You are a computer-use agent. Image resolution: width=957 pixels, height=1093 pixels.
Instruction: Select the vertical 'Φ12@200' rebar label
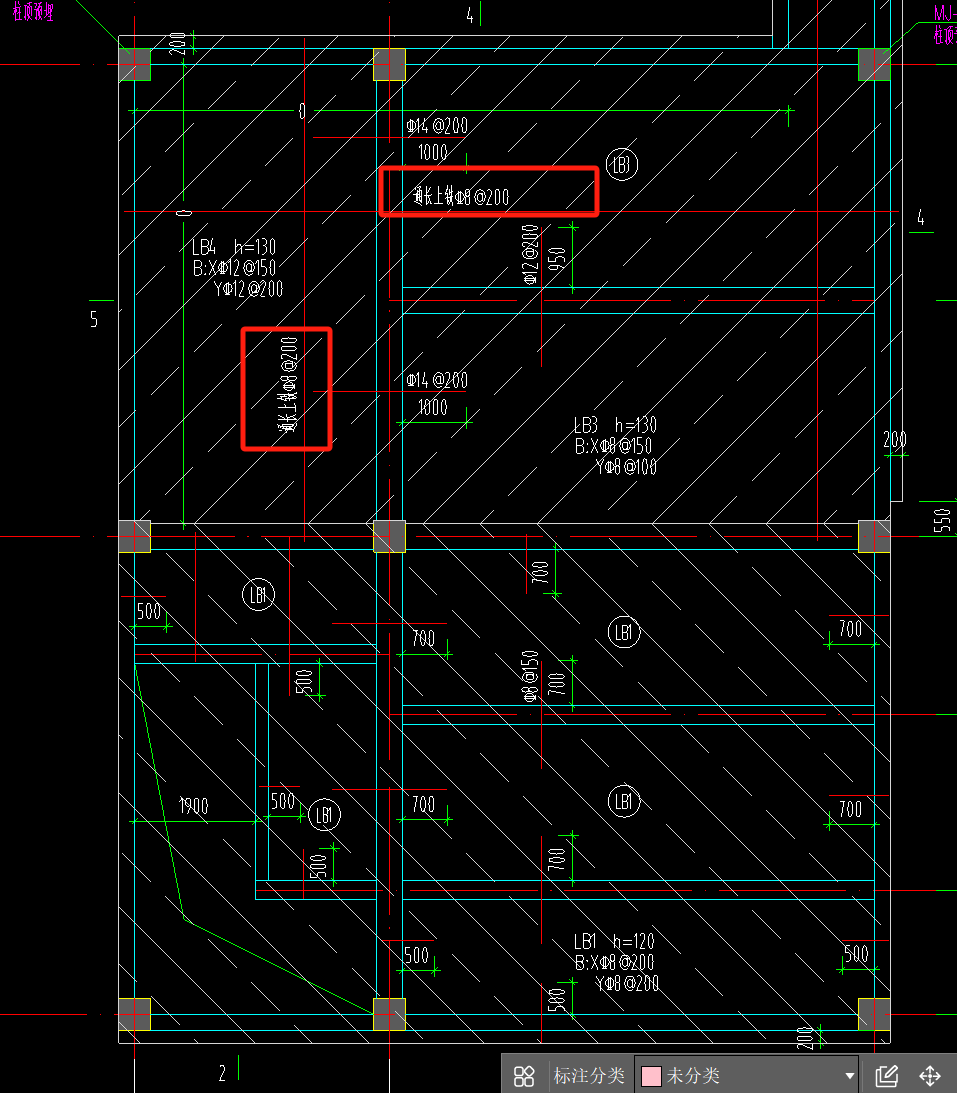(530, 254)
